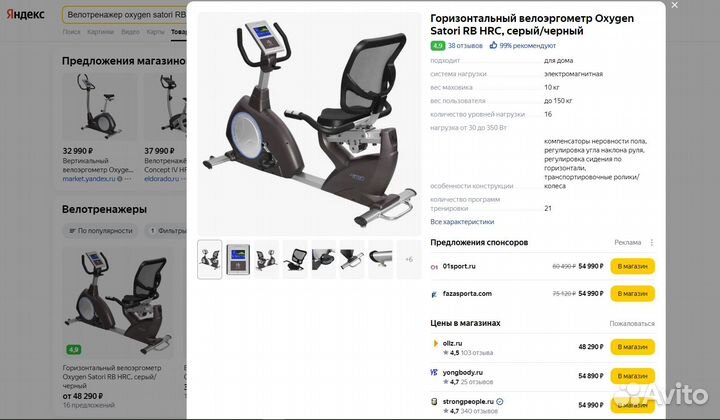Click the thumbs-up 99% рекомендуют icon
The image size is (720, 420).
(x=493, y=45)
